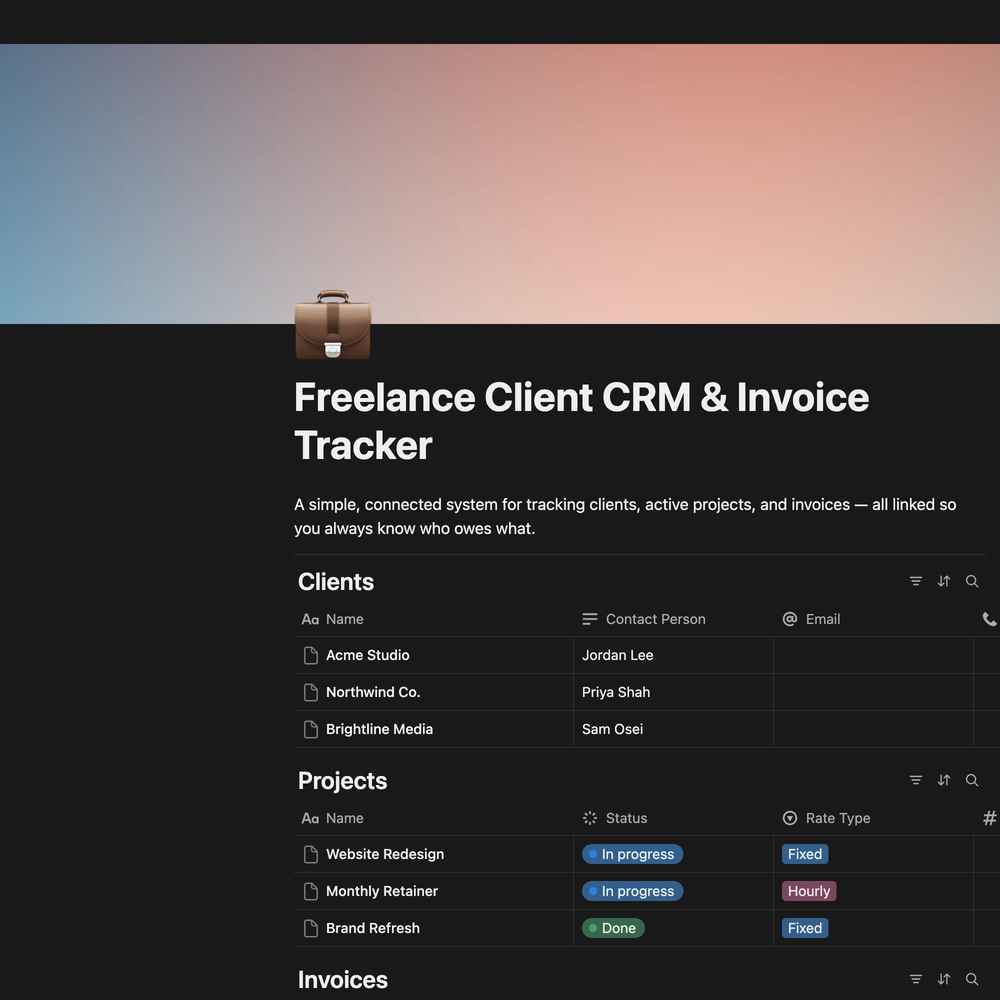
Task: Open Status column header
Action: pos(673,818)
